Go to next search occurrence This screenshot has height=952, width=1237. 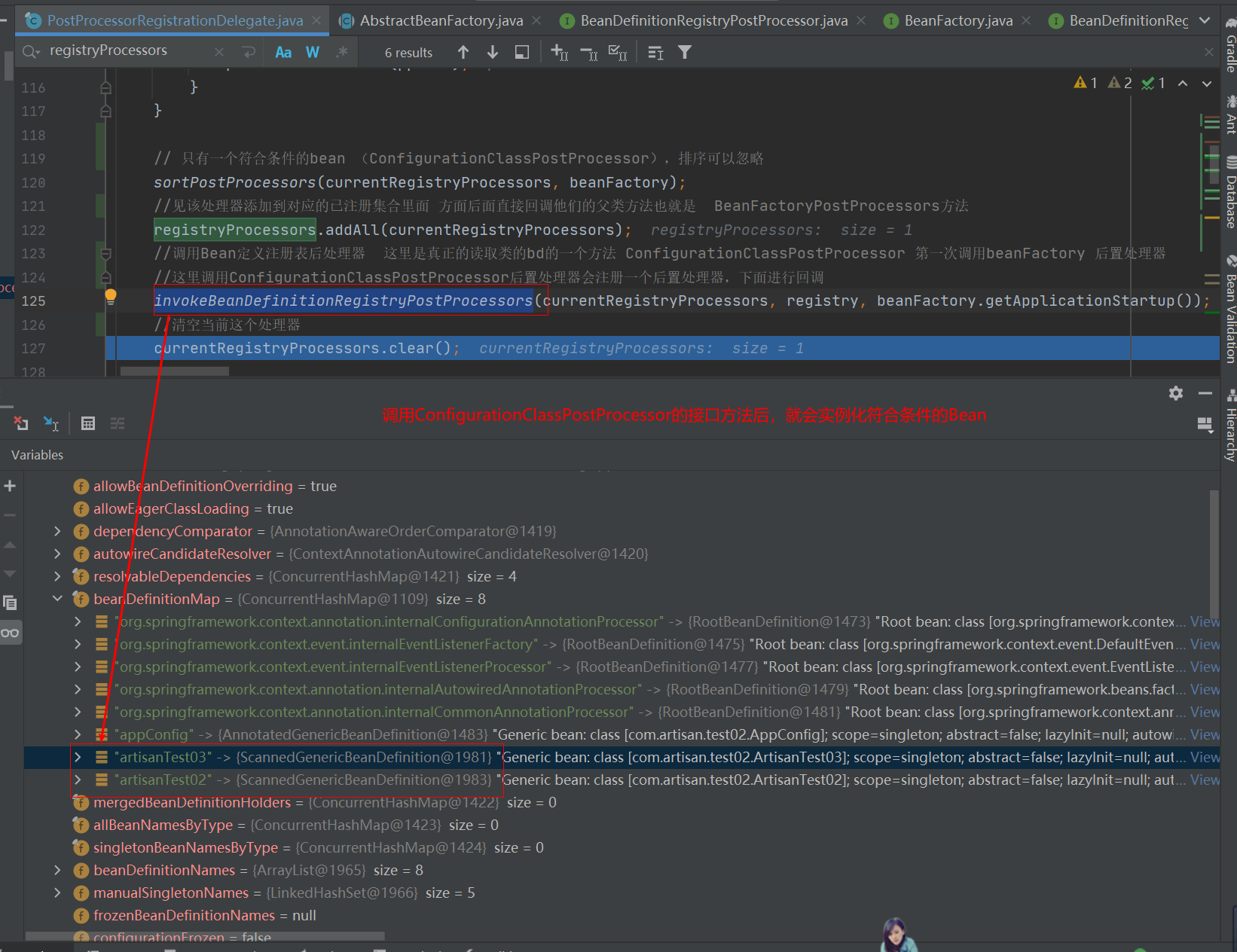click(493, 52)
